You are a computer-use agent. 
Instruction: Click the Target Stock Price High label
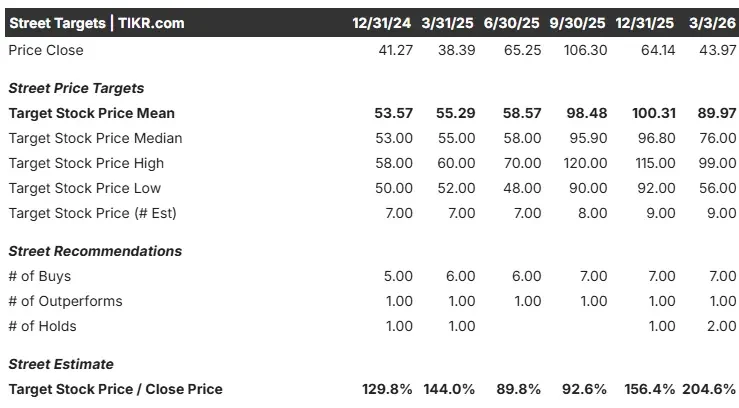point(86,163)
